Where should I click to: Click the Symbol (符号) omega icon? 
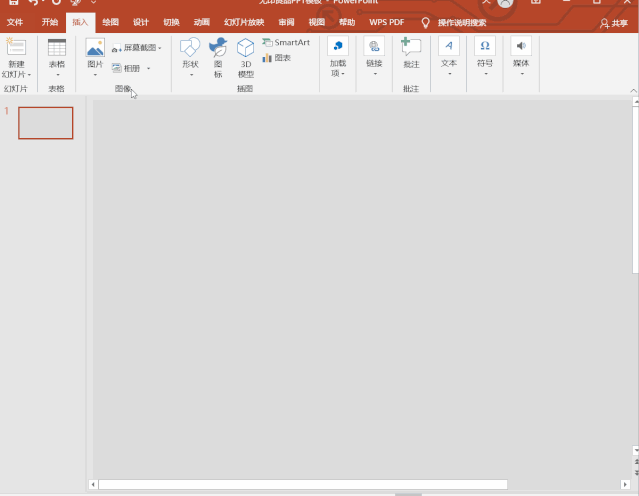(x=485, y=46)
